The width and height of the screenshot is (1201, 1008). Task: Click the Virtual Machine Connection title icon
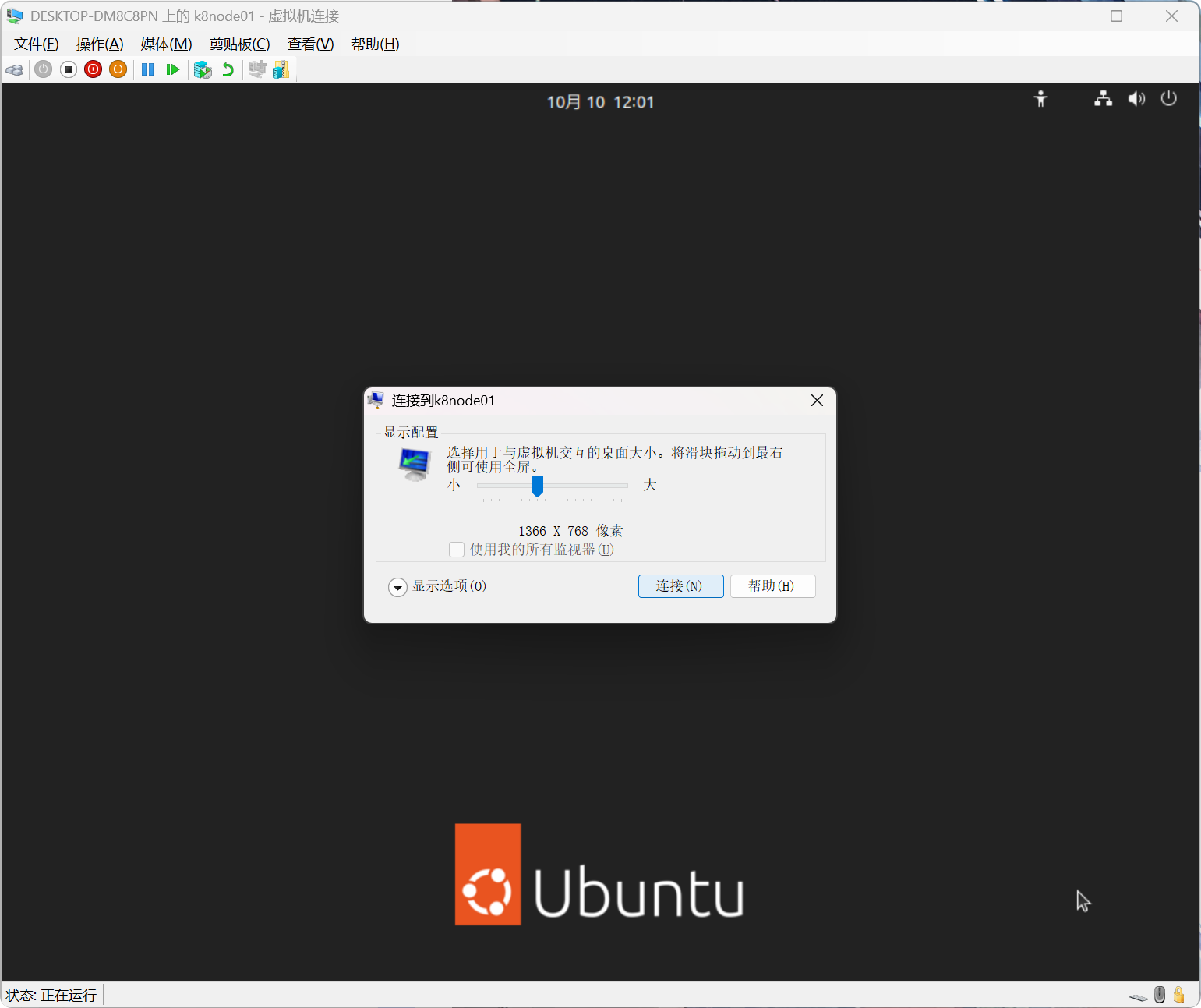[15, 16]
